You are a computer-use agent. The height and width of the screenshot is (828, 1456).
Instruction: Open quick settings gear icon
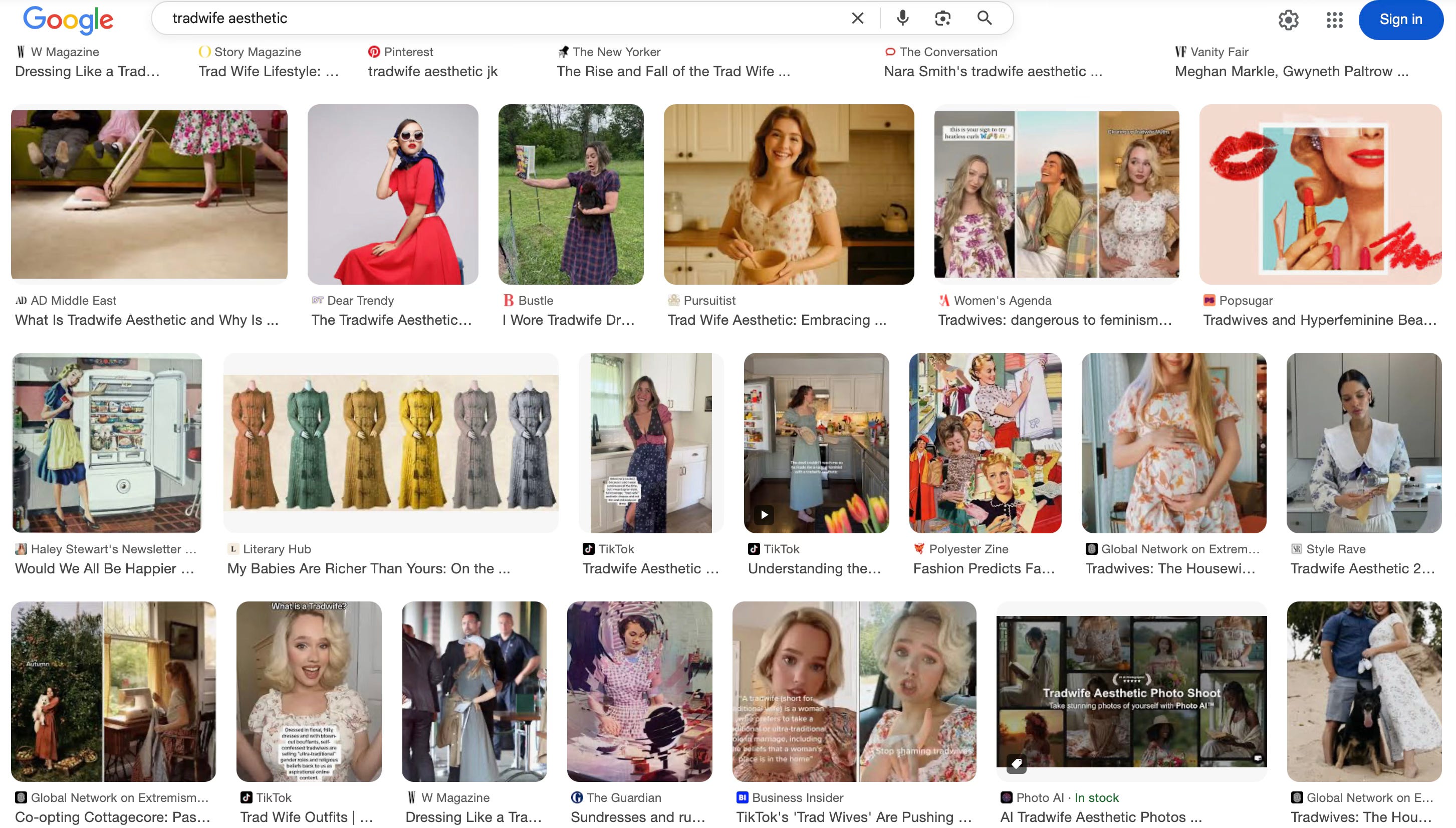[1288, 20]
